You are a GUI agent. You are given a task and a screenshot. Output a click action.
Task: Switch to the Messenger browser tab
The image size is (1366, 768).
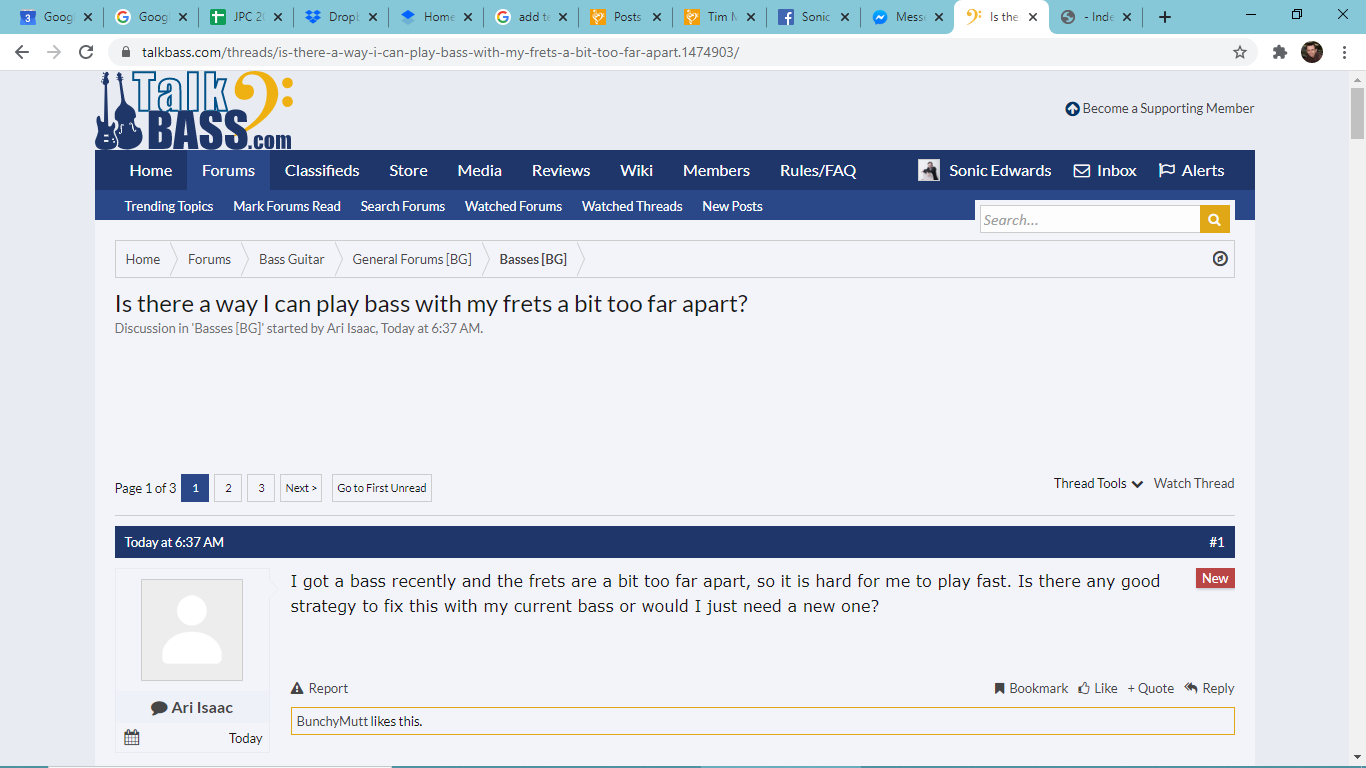click(906, 17)
